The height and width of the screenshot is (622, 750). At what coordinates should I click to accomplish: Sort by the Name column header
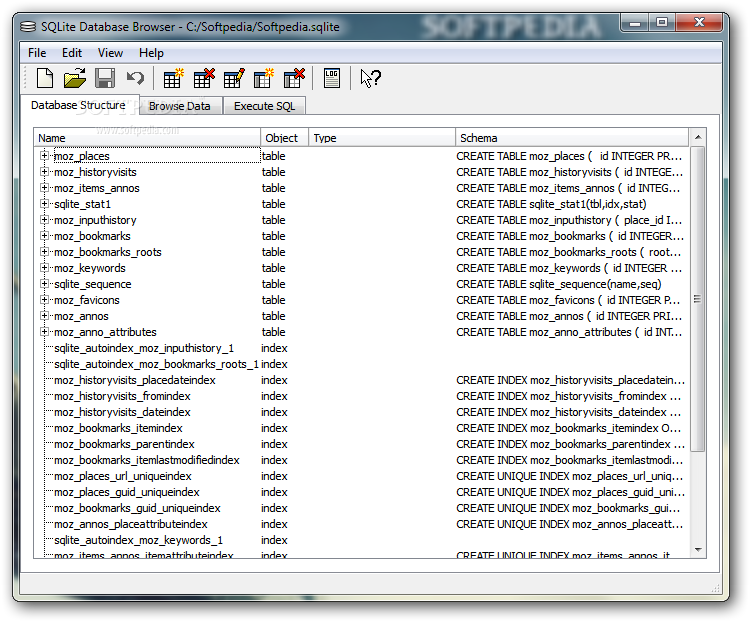tap(147, 138)
